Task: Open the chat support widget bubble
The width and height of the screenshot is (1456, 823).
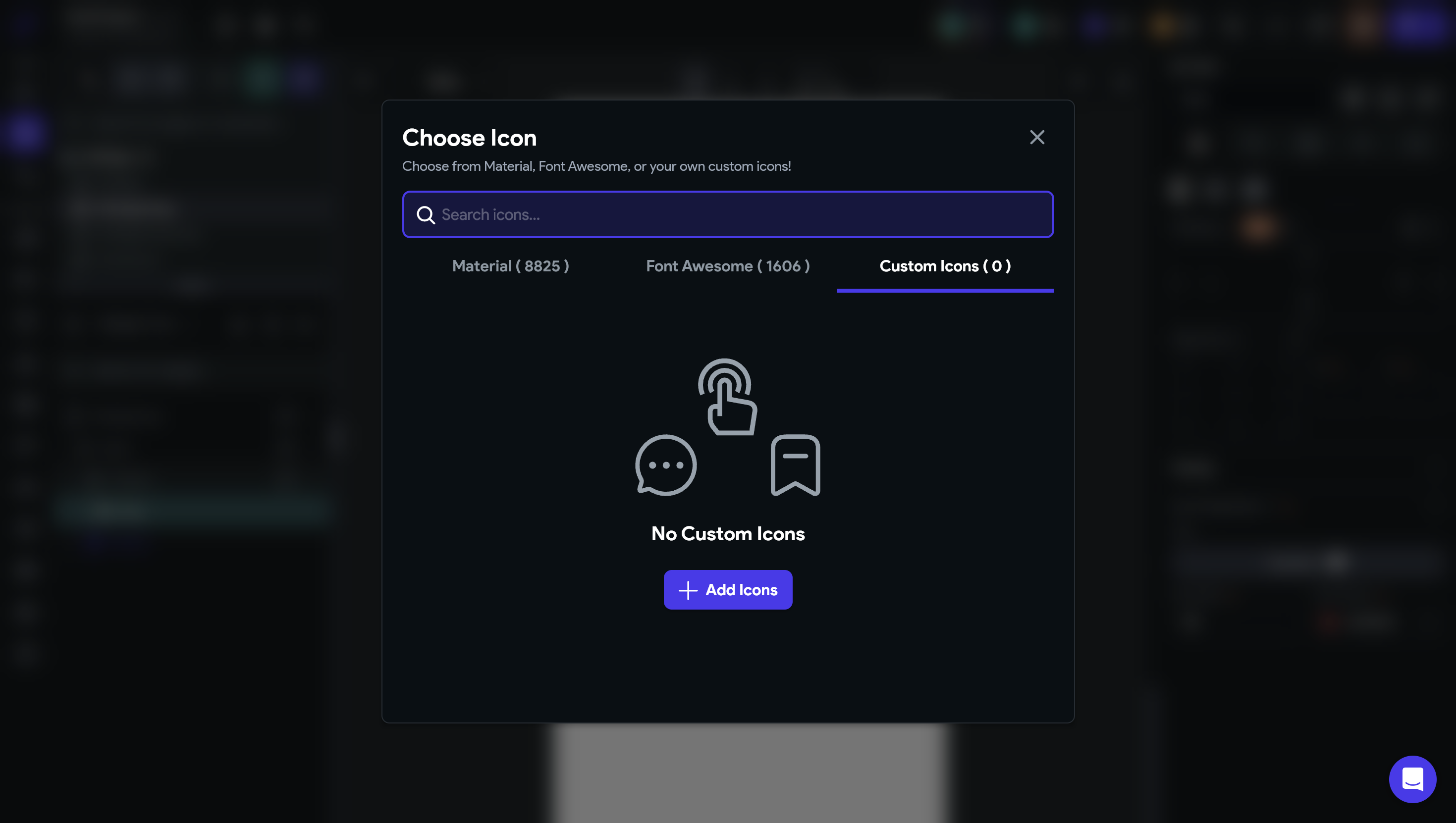Action: pos(1412,779)
